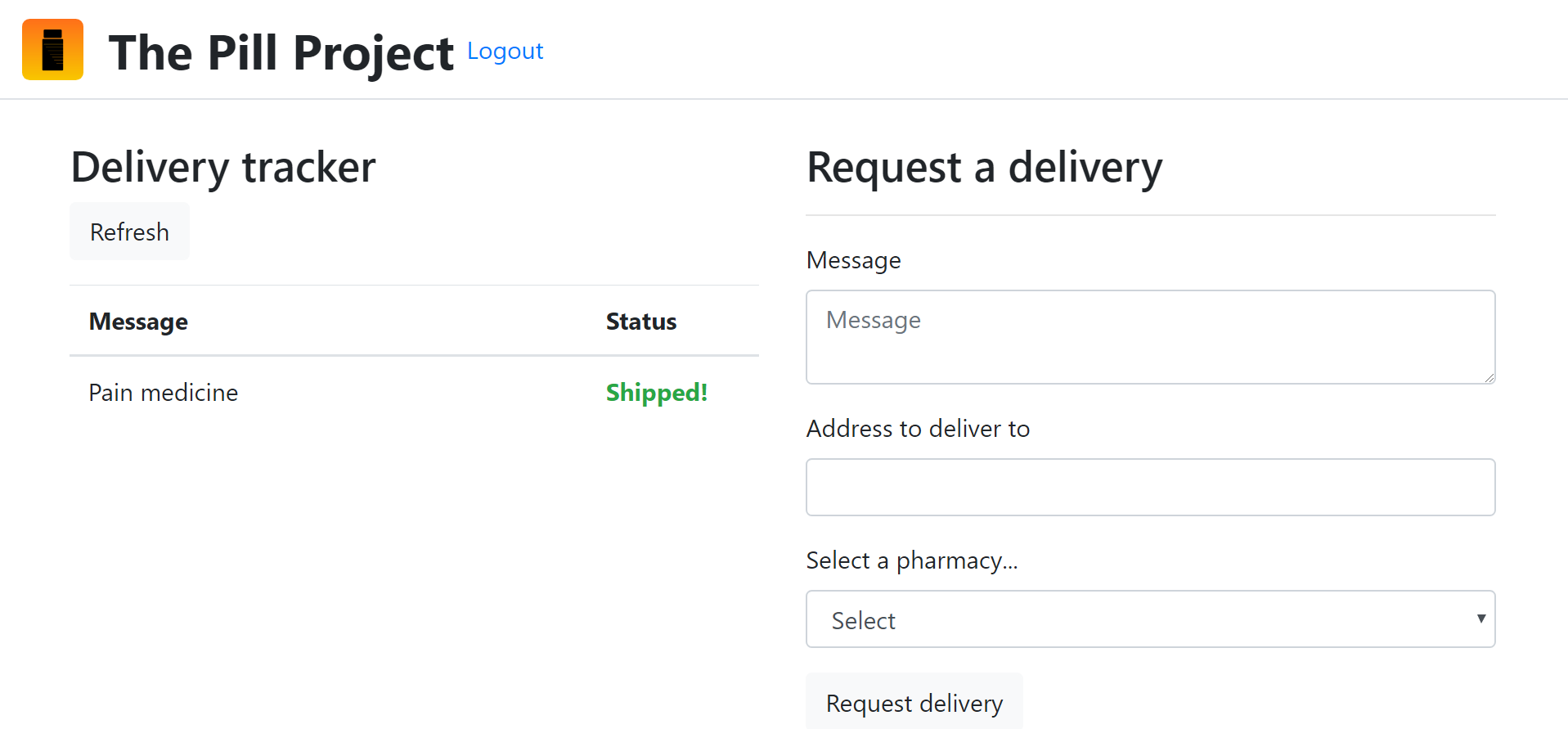Screen dimensions: 1568x729
Task: Click the delivery address input field
Action: click(1149, 487)
